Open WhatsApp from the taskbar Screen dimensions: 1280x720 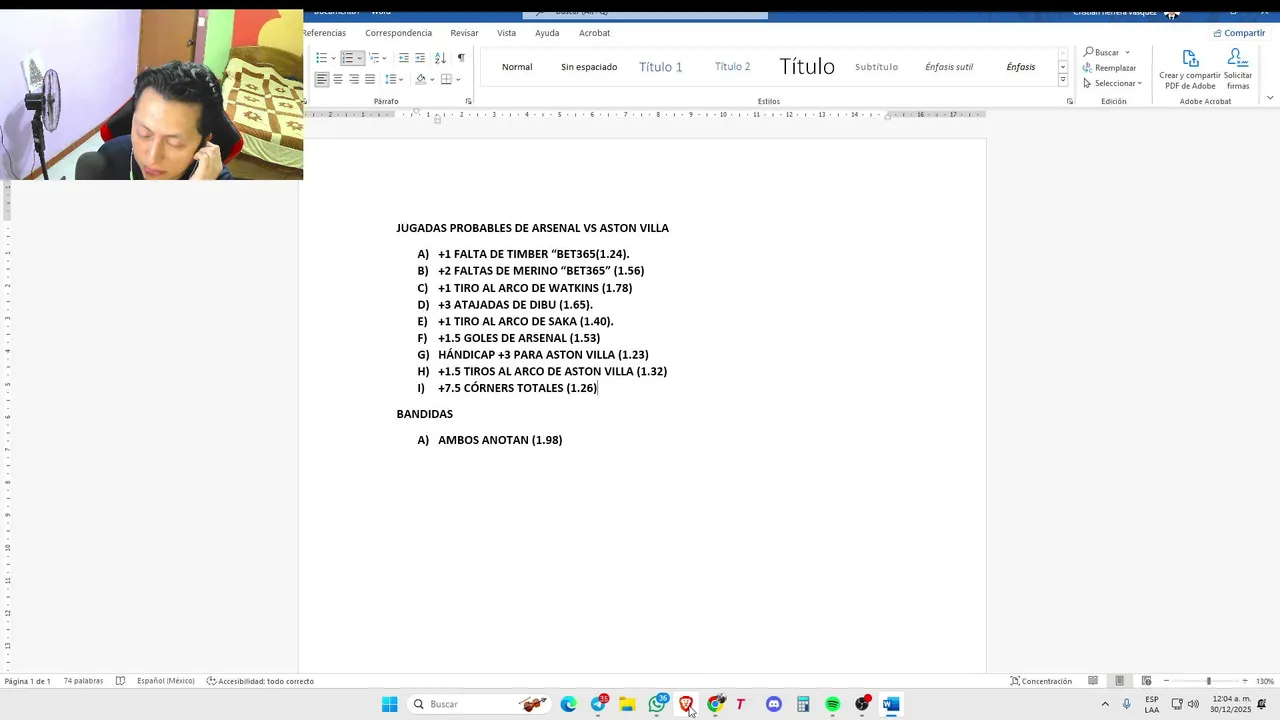[657, 704]
